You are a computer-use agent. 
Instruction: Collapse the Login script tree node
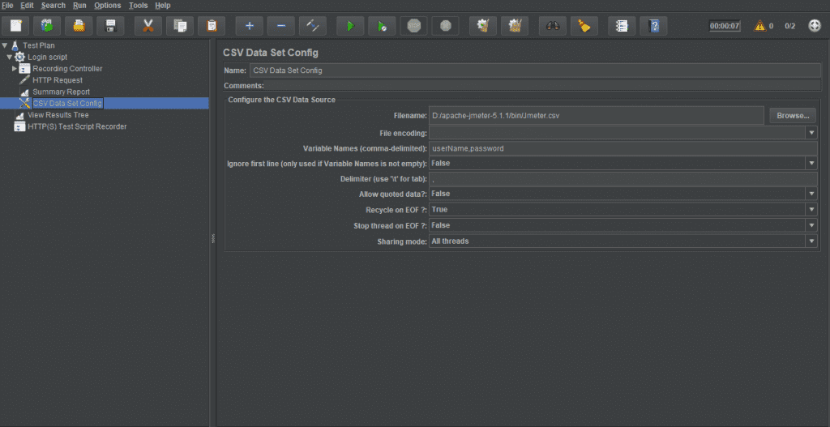pyautogui.click(x=9, y=57)
